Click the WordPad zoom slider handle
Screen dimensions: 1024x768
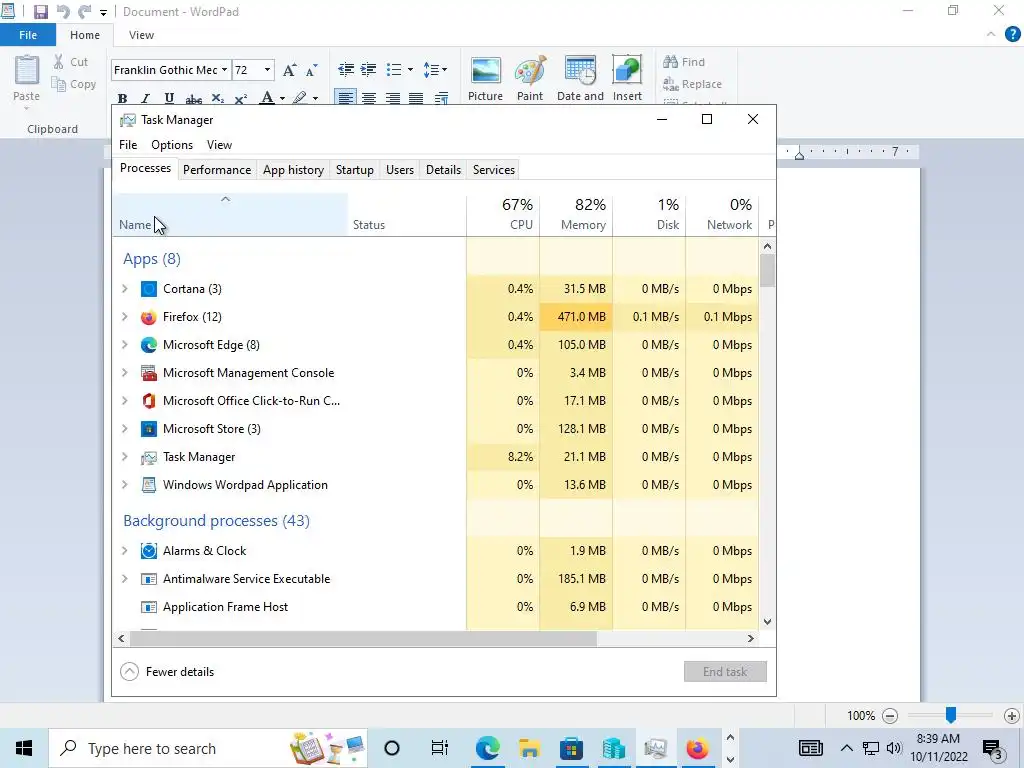coord(951,715)
